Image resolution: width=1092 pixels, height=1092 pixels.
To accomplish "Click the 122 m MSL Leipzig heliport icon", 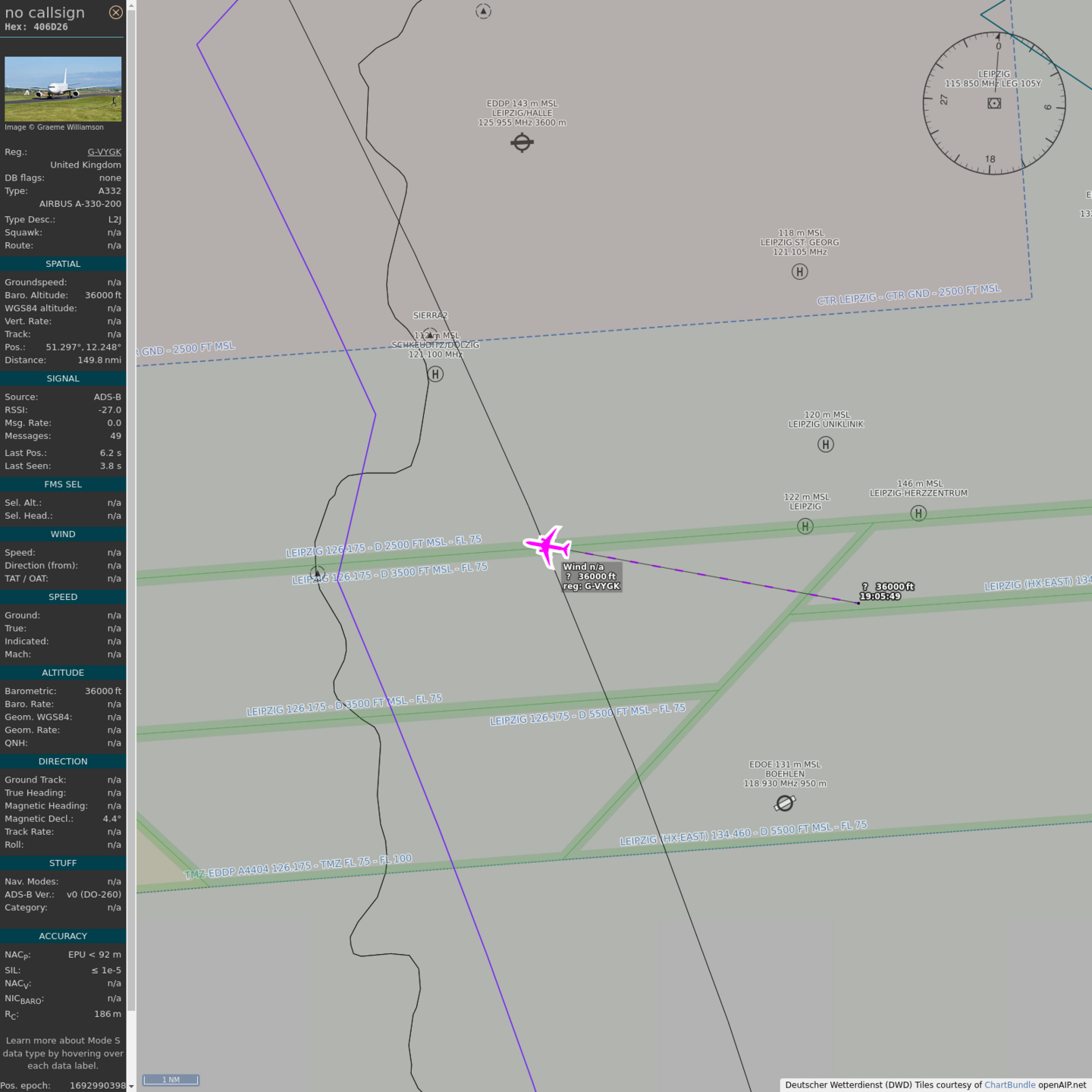I will coord(805,526).
